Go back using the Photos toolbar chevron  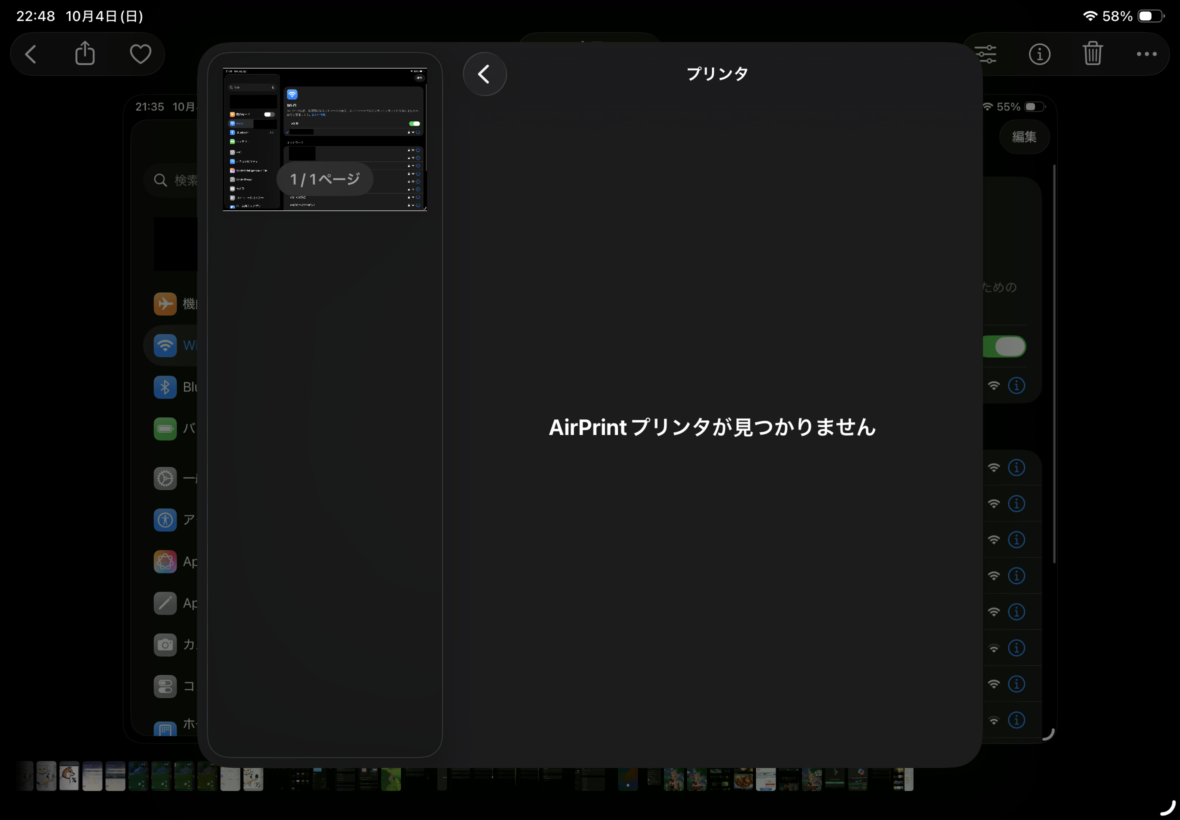point(31,54)
